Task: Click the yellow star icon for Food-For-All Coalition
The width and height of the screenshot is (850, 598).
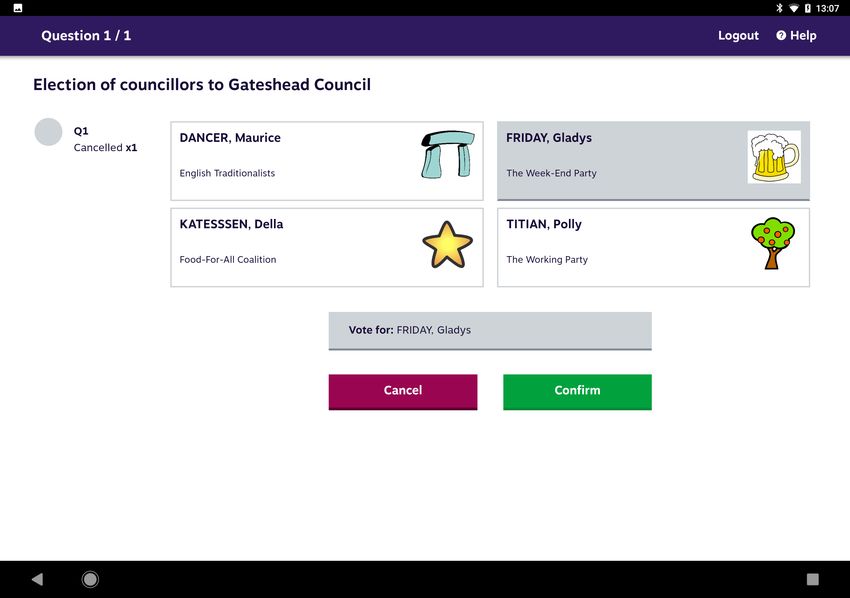Action: [x=447, y=245]
